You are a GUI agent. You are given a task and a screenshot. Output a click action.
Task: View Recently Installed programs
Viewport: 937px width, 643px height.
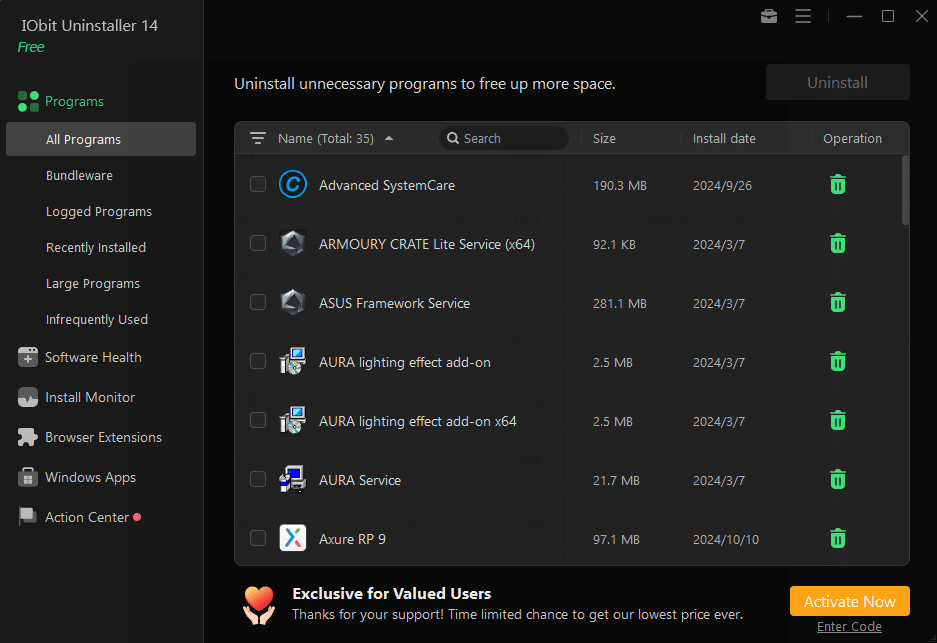96,247
